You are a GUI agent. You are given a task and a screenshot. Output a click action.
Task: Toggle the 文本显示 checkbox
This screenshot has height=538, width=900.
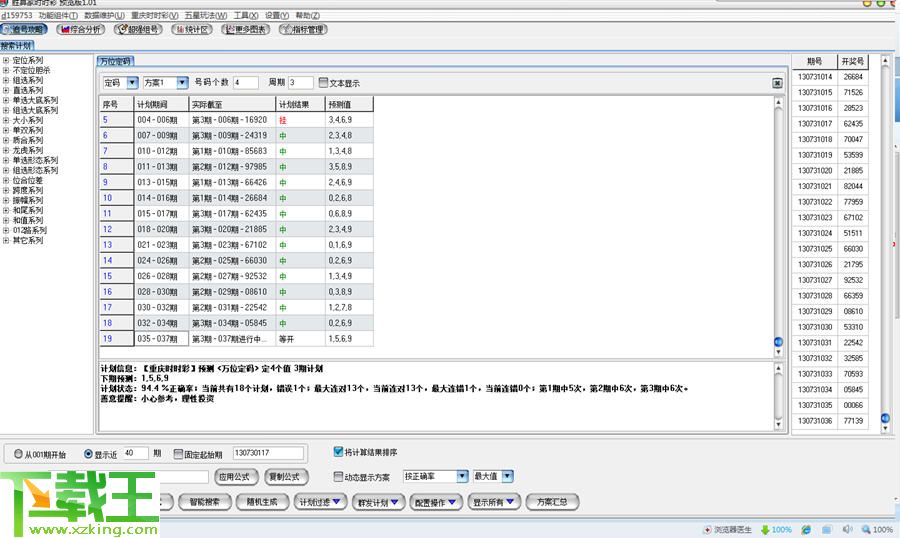coord(323,83)
